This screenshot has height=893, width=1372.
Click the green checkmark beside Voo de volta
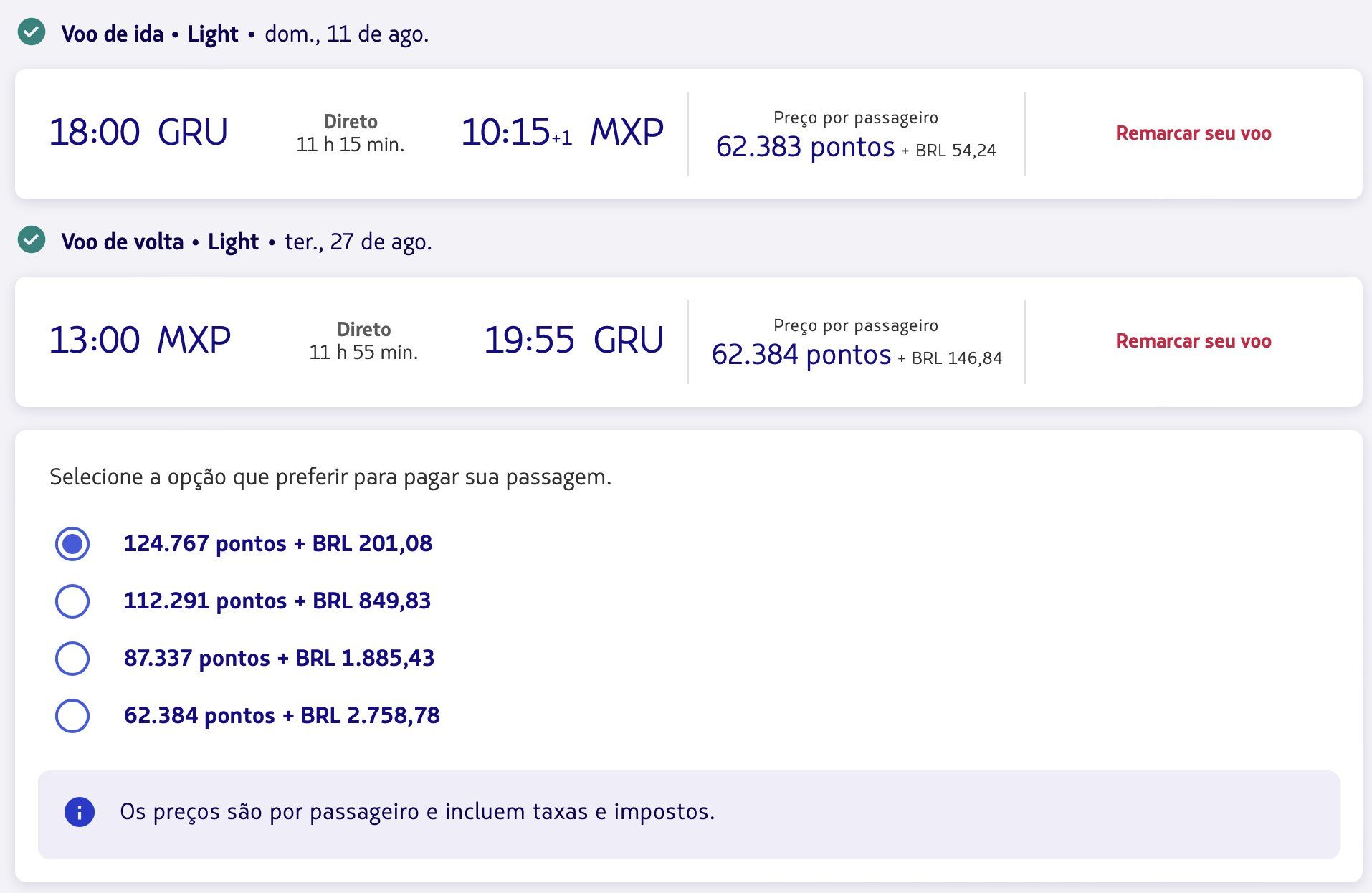click(x=32, y=240)
